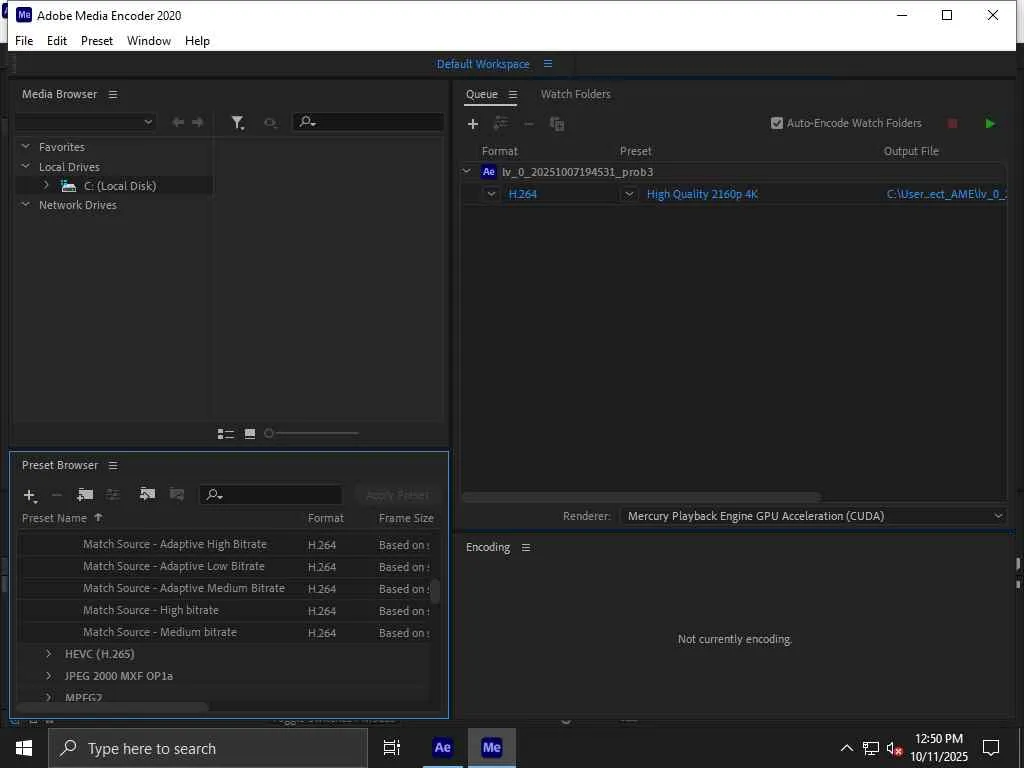1024x768 pixels.
Task: Expand the HEVC (H.265) preset group
Action: [x=48, y=654]
